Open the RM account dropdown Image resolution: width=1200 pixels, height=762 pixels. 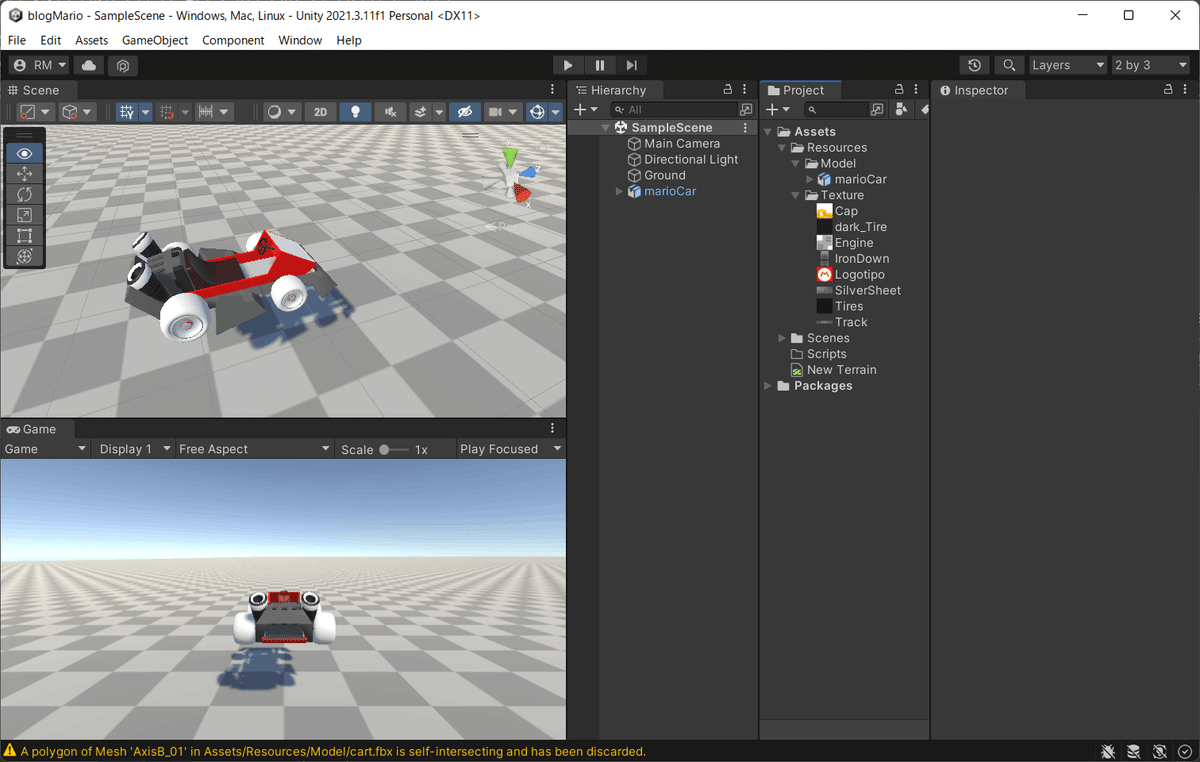[40, 65]
